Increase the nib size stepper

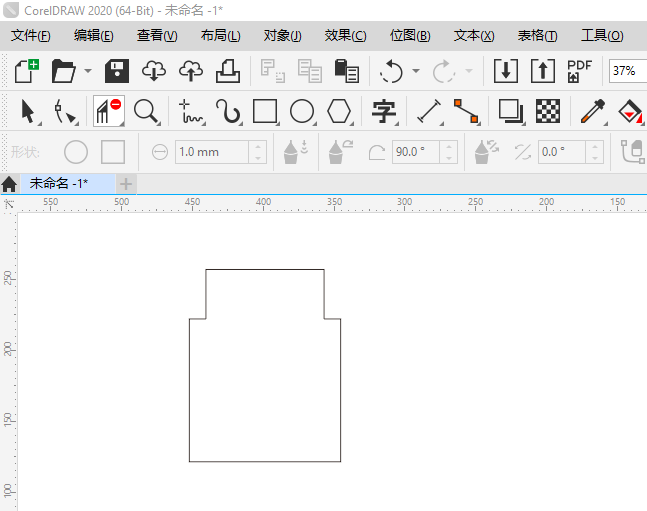point(258,146)
